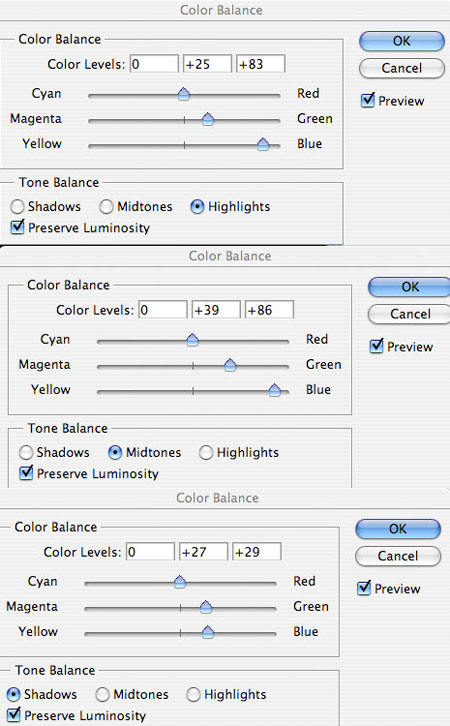This screenshot has height=726, width=450.
Task: Toggle Preserve Luminosity in bottom dialog
Action: tap(14, 715)
